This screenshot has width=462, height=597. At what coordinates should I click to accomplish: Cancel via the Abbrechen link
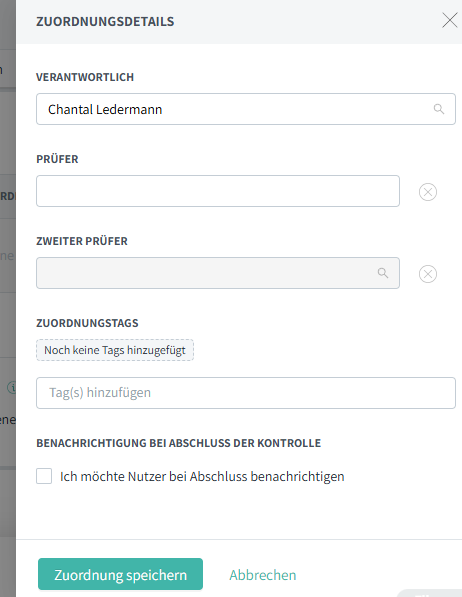coord(262,575)
